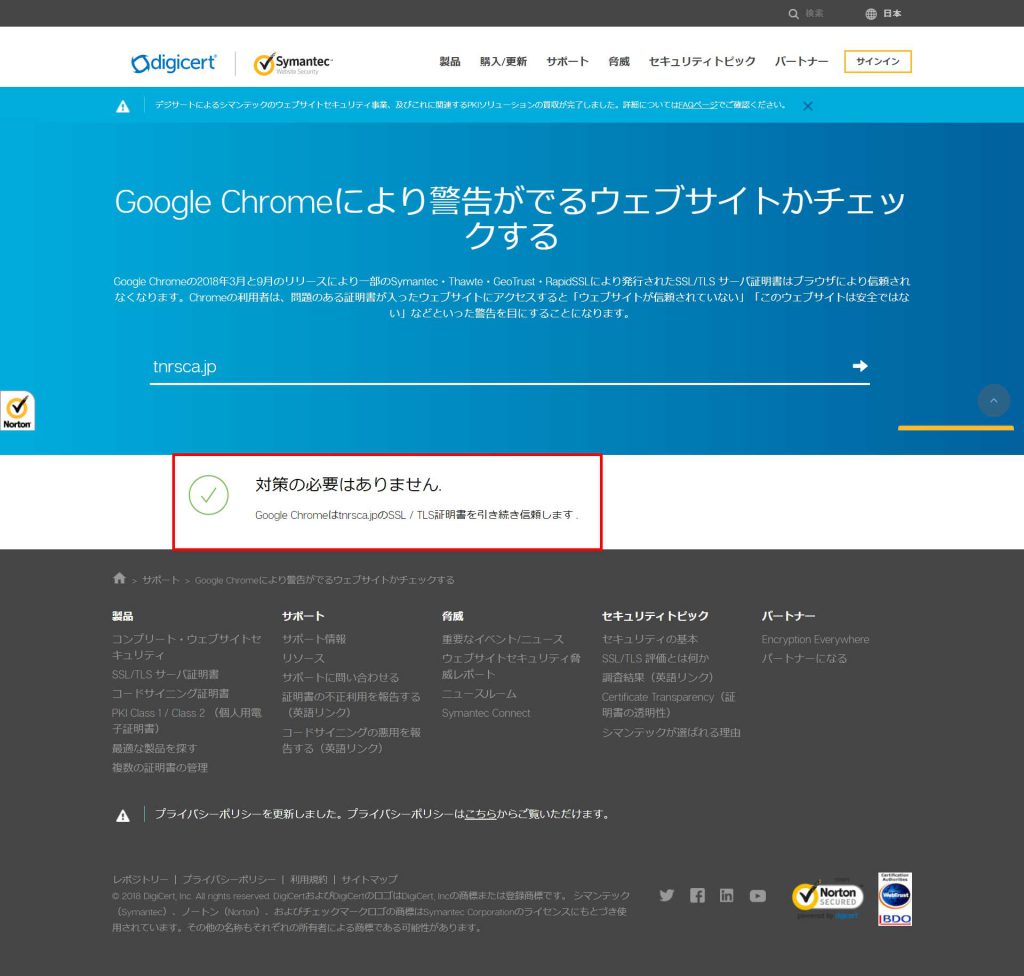Open the LinkedIn social icon
1024x976 pixels.
coord(727,895)
